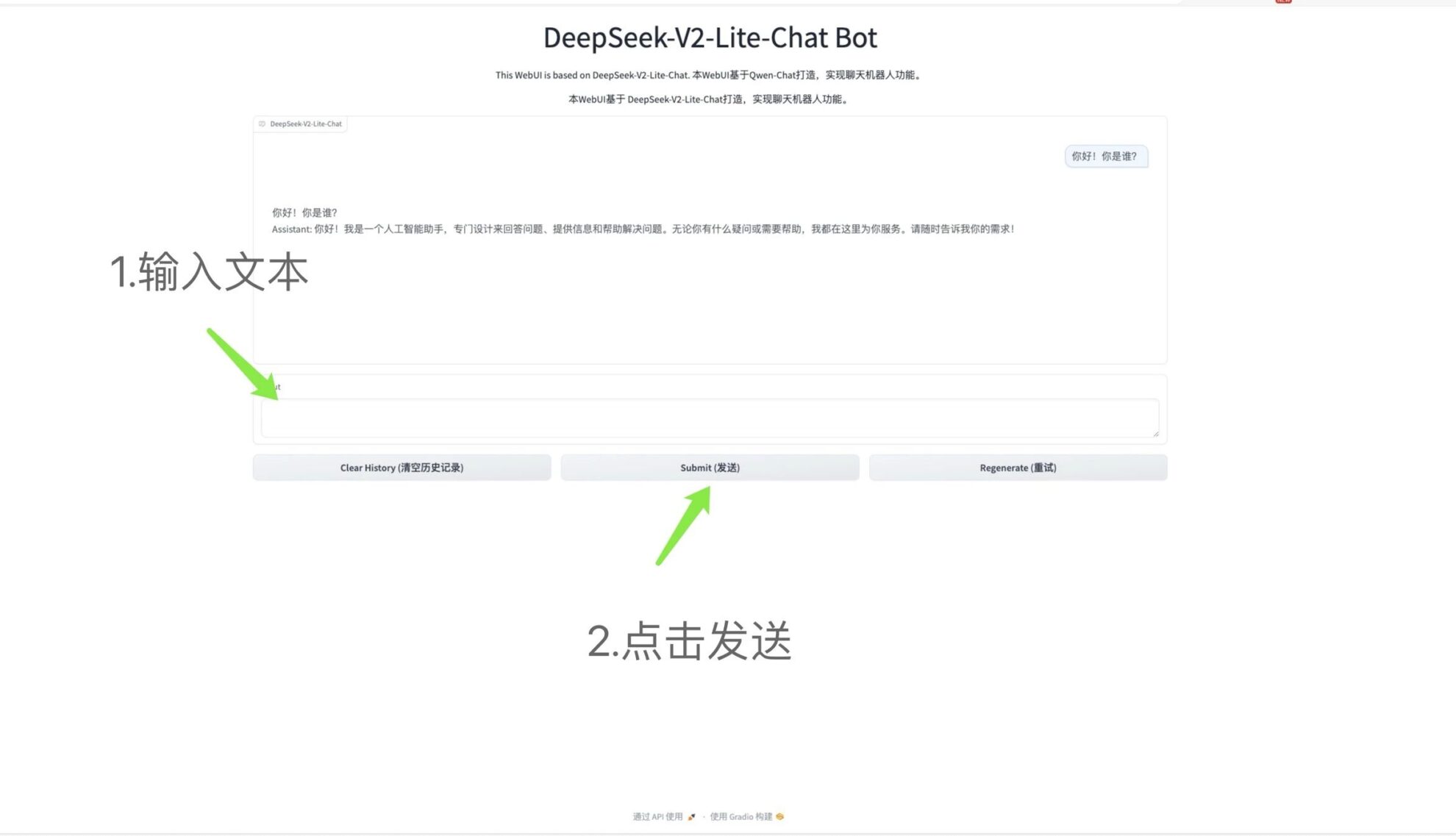The height and width of the screenshot is (836, 1456).
Task: Hit the Regenerate (重试) button
Action: pos(1018,468)
